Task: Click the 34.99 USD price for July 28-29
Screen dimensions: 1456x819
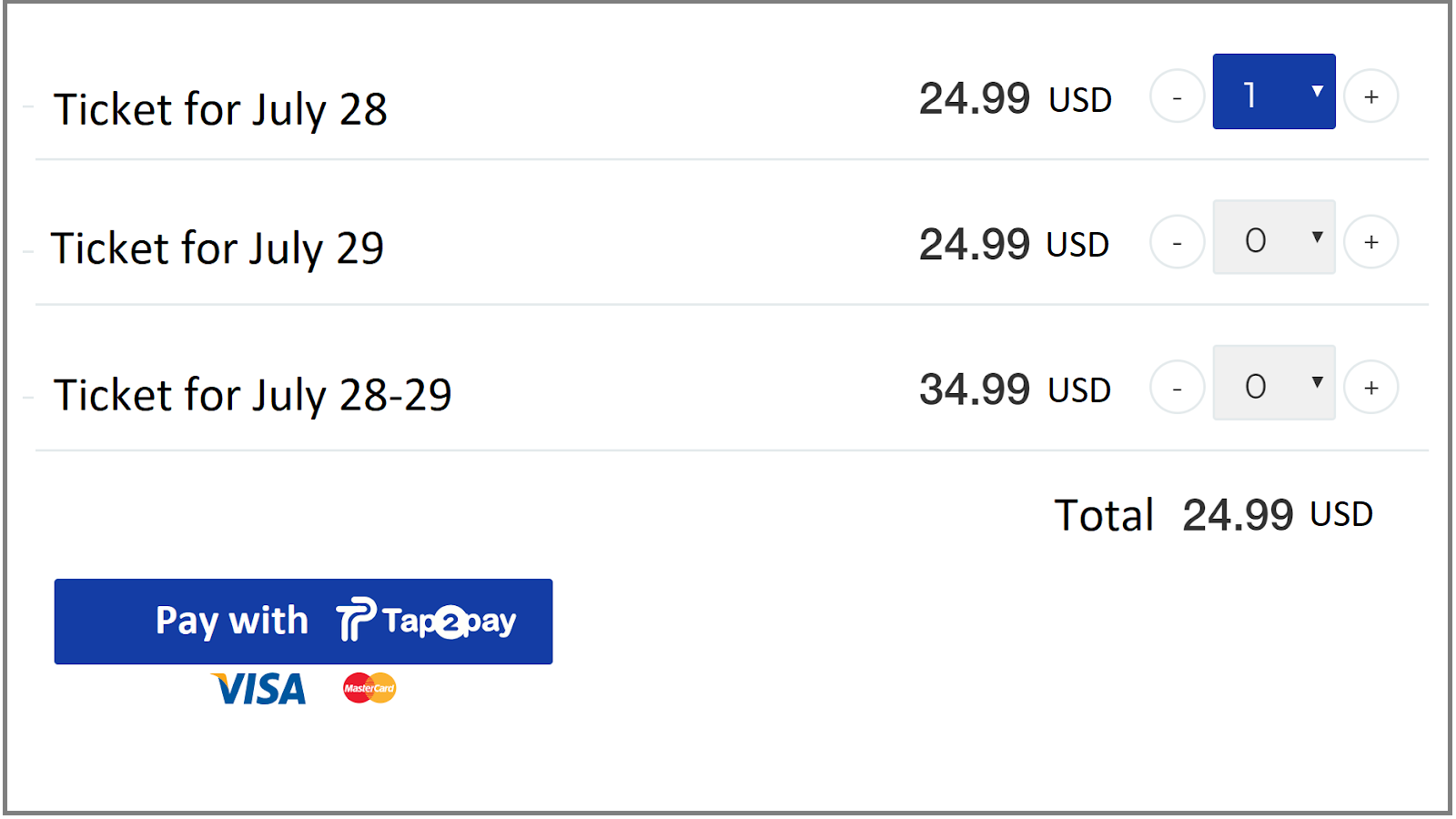Action: 1015,389
